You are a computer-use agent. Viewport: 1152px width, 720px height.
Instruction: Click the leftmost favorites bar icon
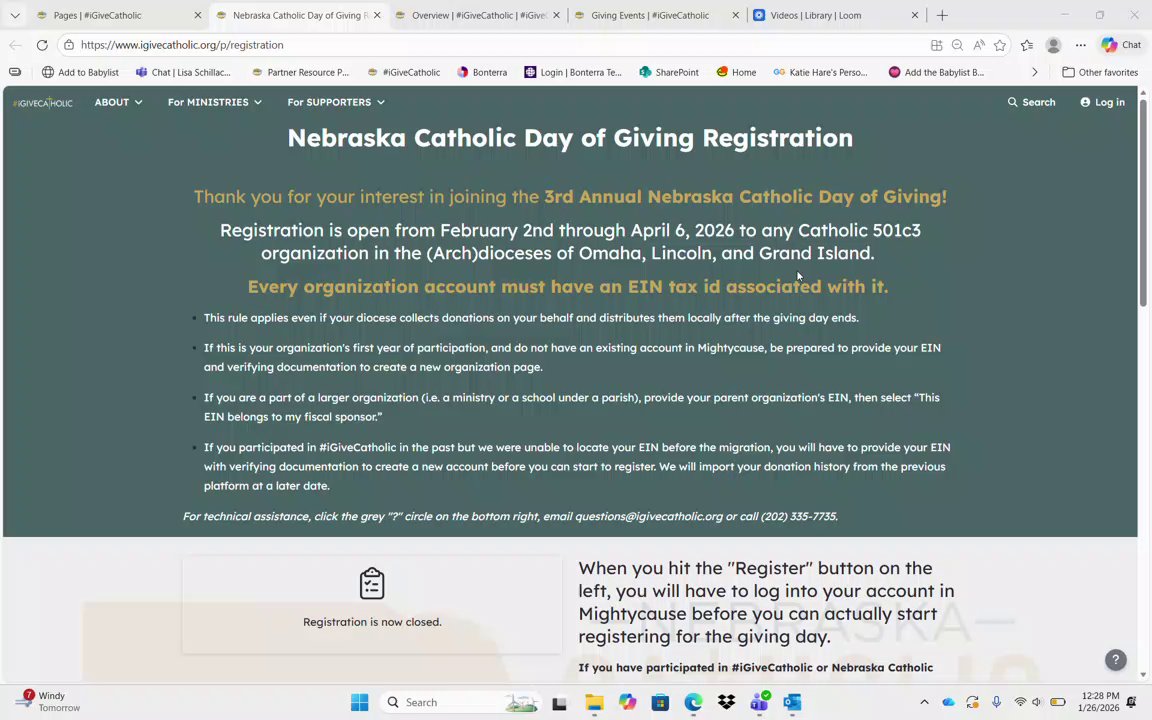click(x=15, y=72)
